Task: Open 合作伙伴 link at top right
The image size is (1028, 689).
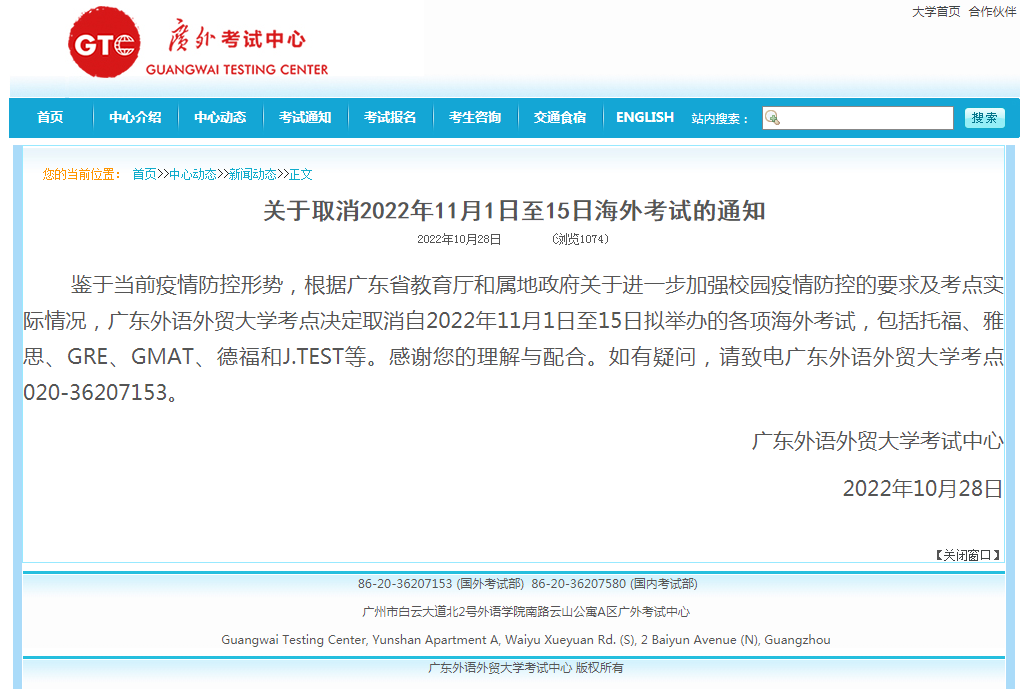Action: click(x=993, y=12)
